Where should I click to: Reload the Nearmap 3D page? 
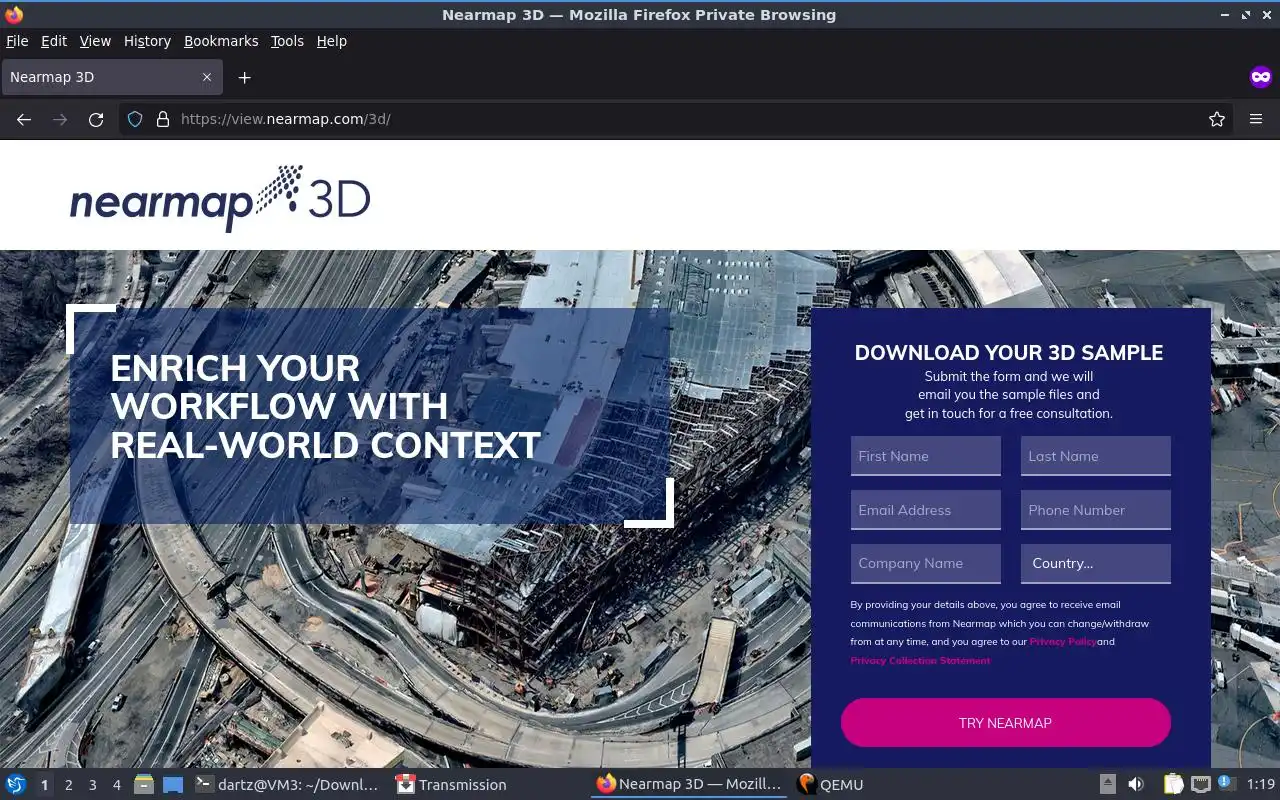tap(96, 119)
